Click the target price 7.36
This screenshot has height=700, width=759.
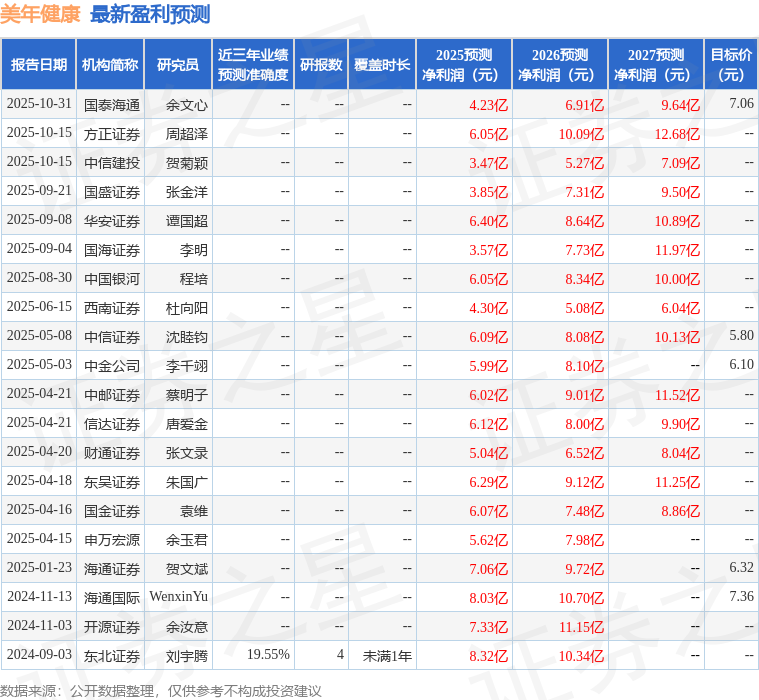[x=741, y=596]
